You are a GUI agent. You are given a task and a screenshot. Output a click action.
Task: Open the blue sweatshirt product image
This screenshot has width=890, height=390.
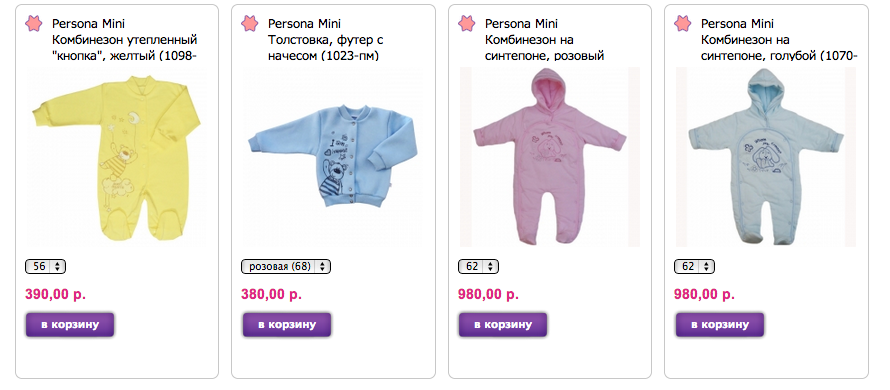tap(333, 157)
